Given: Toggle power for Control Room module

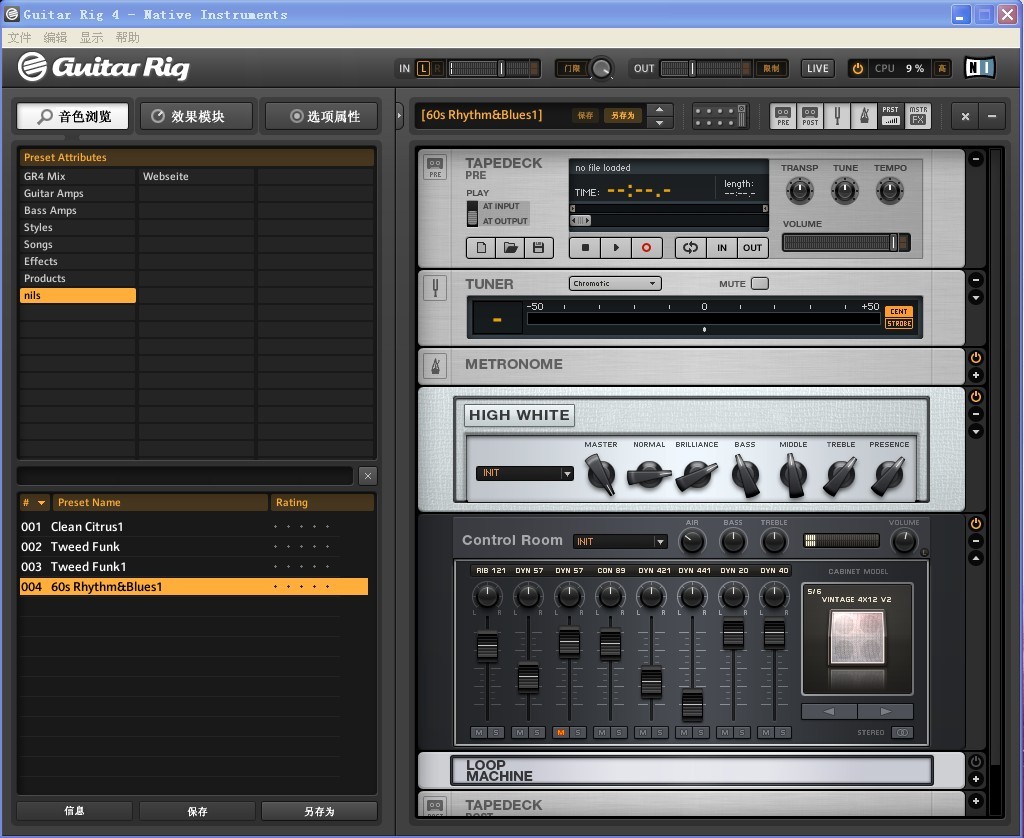Looking at the screenshot, I should (x=976, y=523).
